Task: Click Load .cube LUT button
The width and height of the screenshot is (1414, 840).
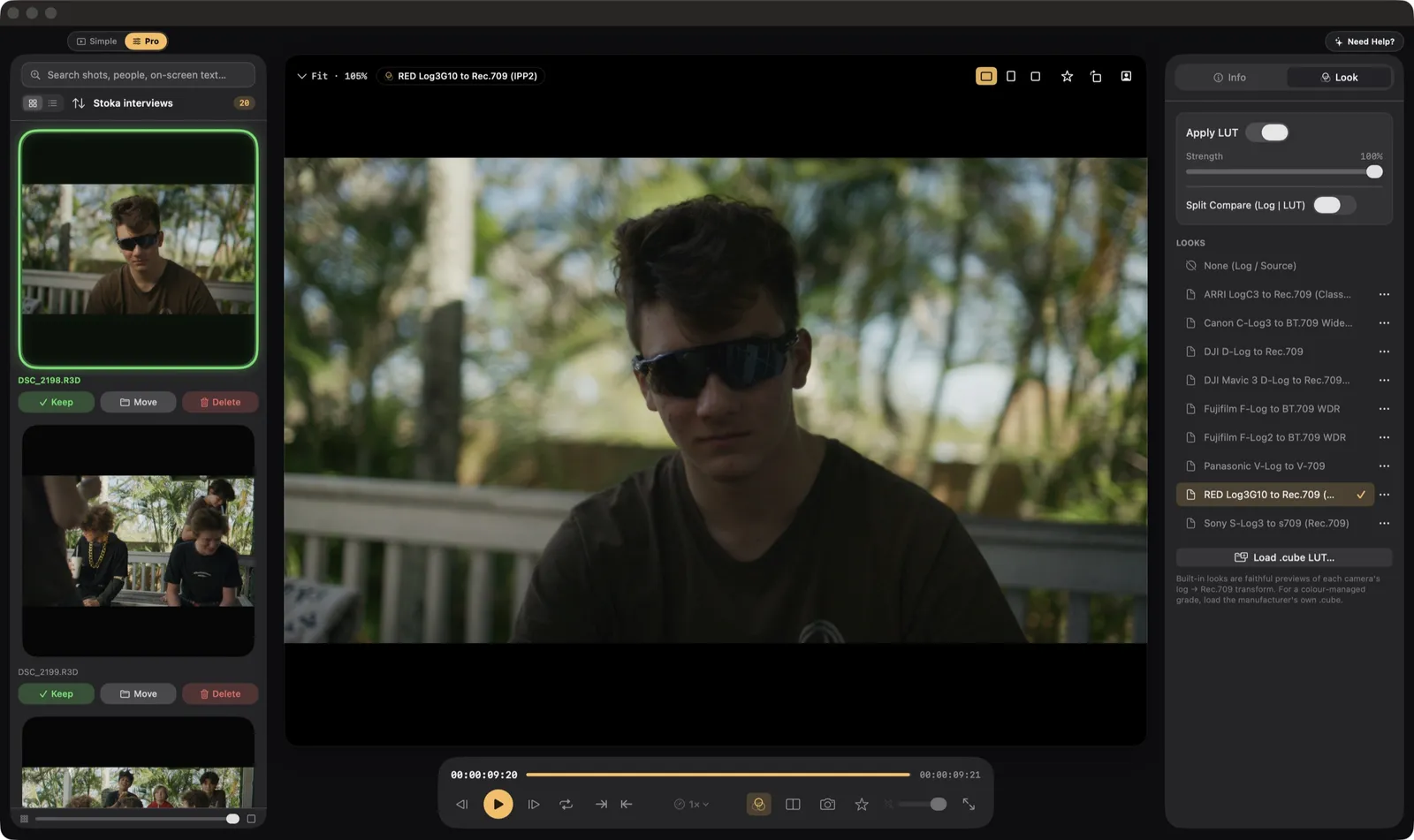Action: (x=1284, y=557)
